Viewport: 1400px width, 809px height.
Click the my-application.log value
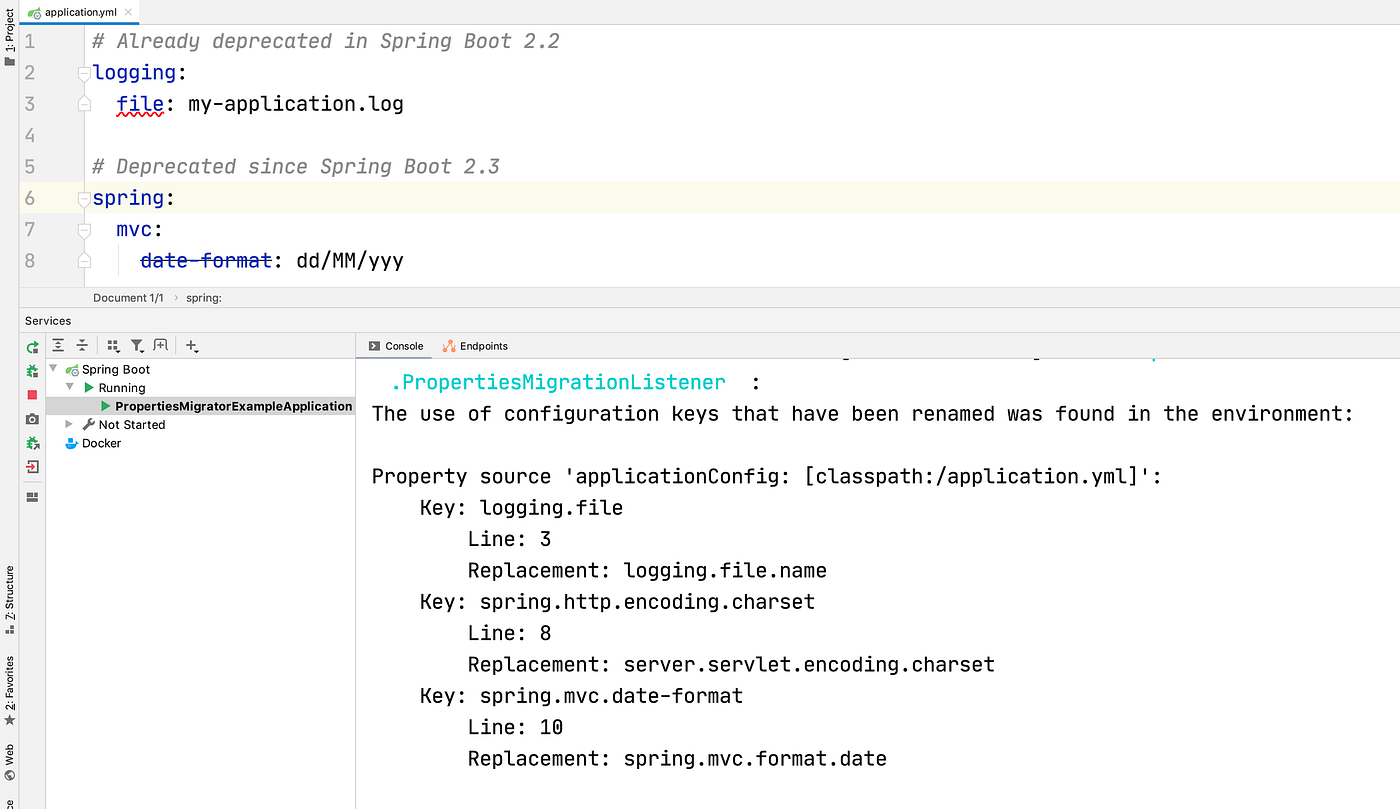296,104
